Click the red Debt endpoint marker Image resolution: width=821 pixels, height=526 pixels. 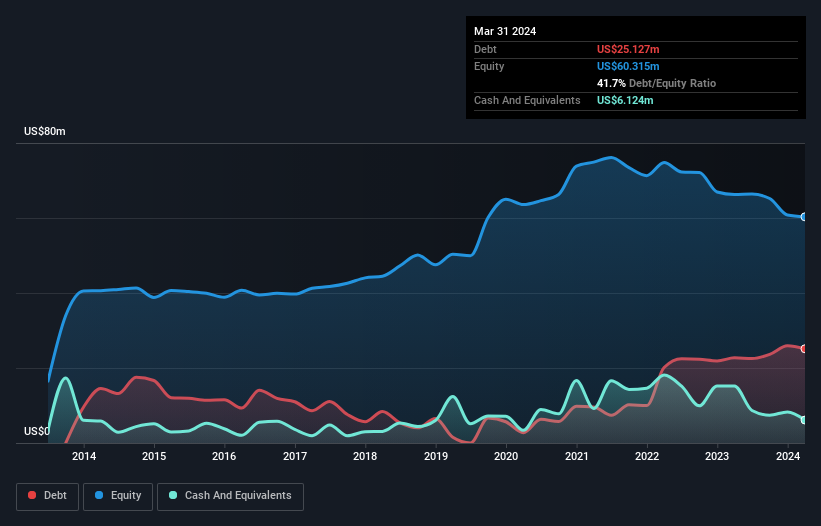[x=803, y=349]
